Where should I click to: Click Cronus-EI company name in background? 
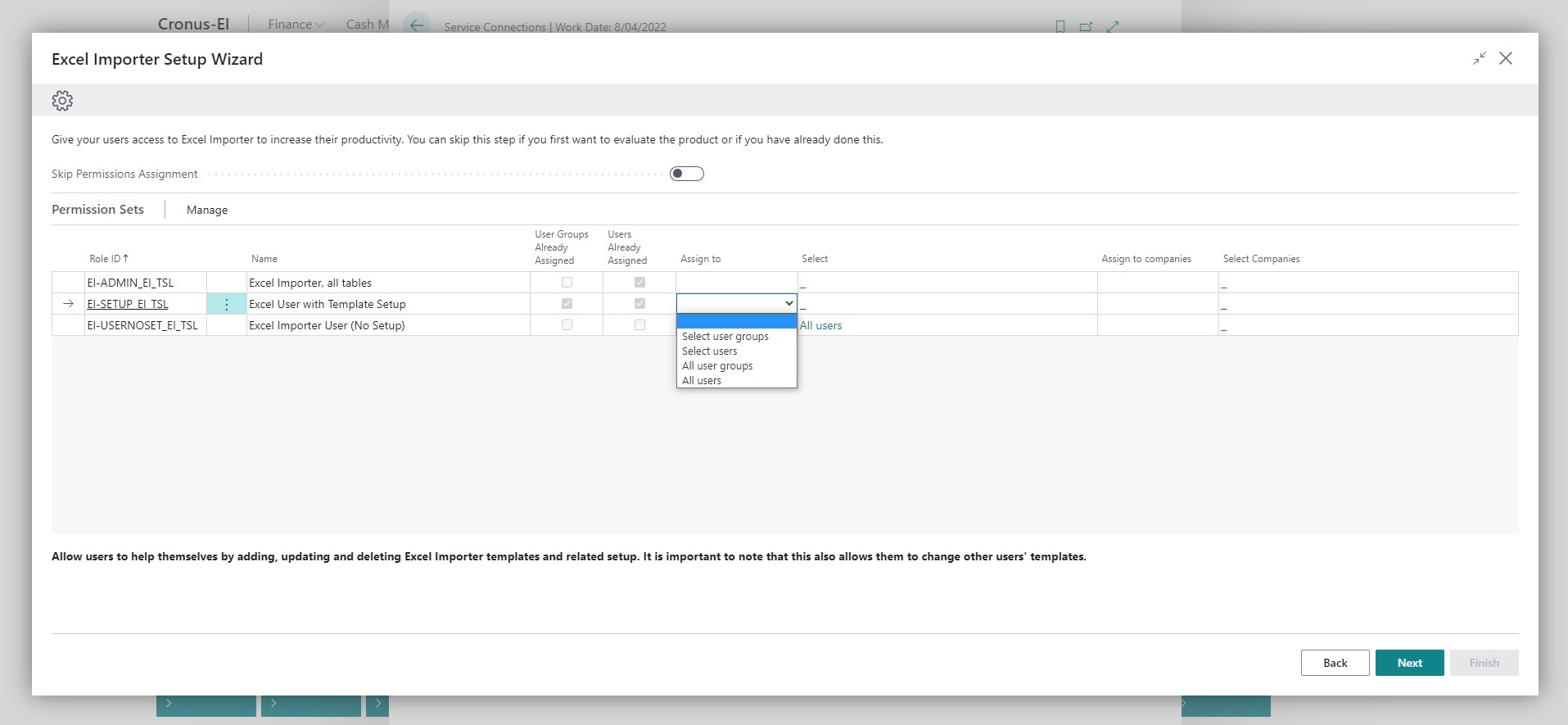[x=193, y=24]
